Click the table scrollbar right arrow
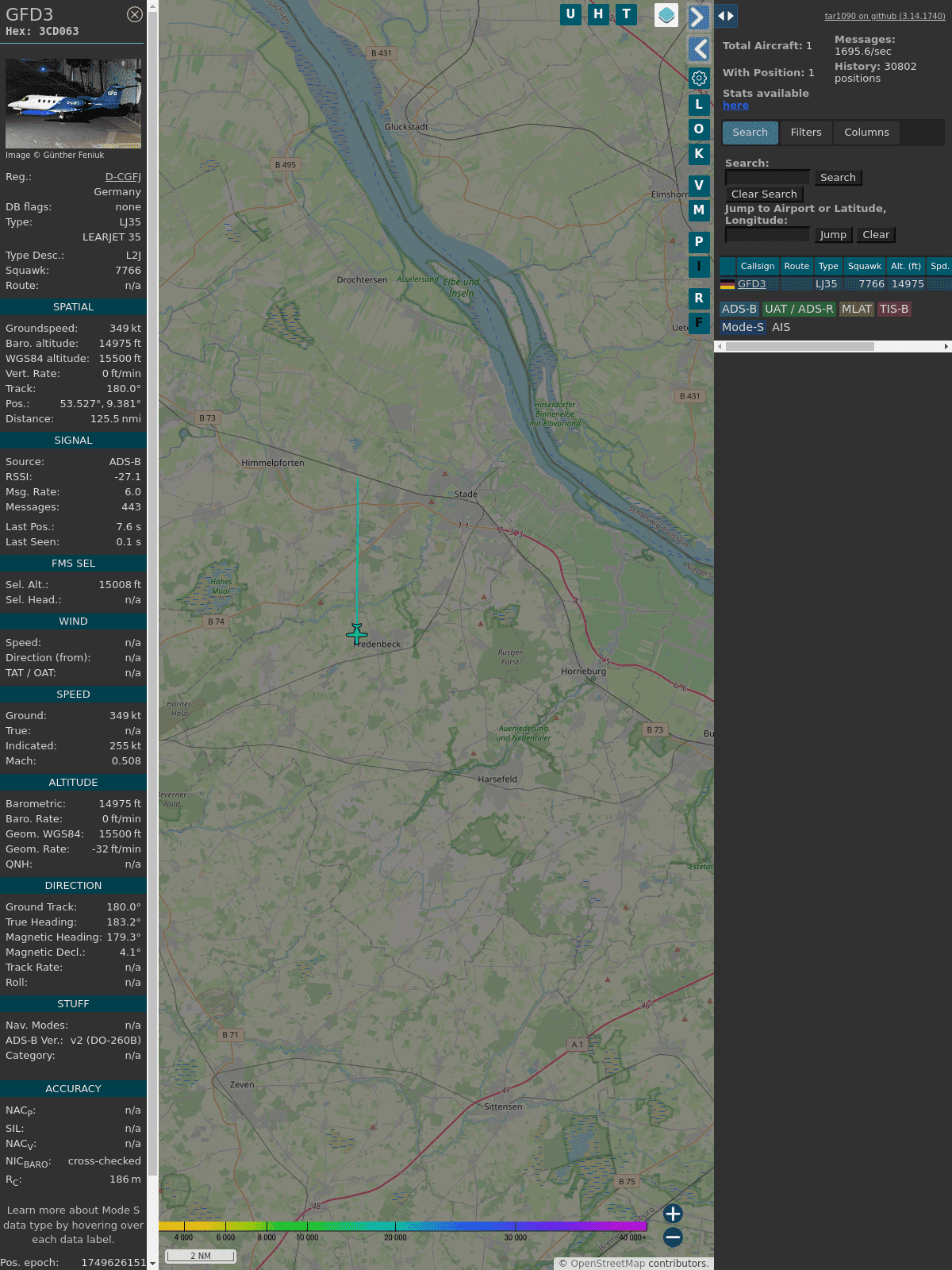 [x=946, y=347]
